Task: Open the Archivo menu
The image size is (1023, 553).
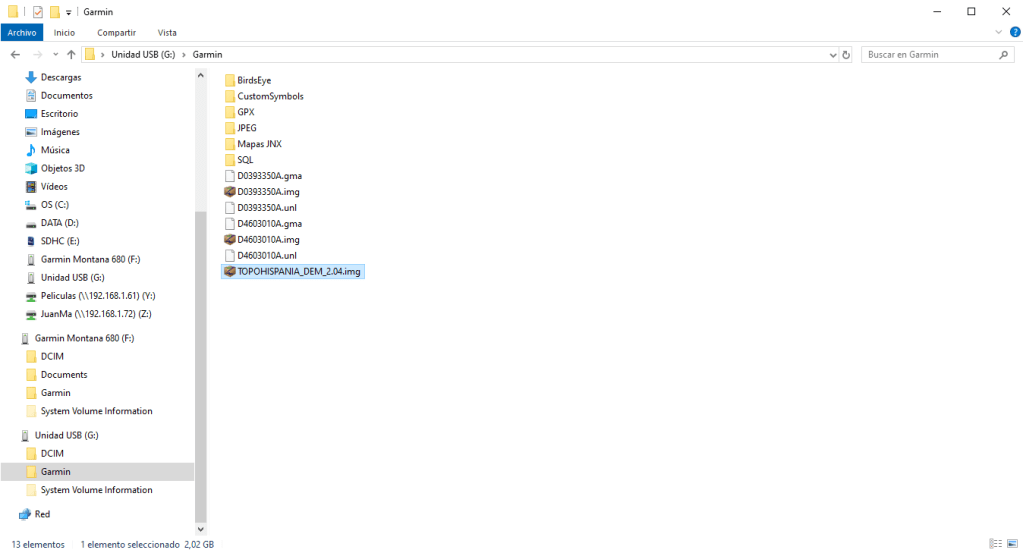Action: coord(22,33)
